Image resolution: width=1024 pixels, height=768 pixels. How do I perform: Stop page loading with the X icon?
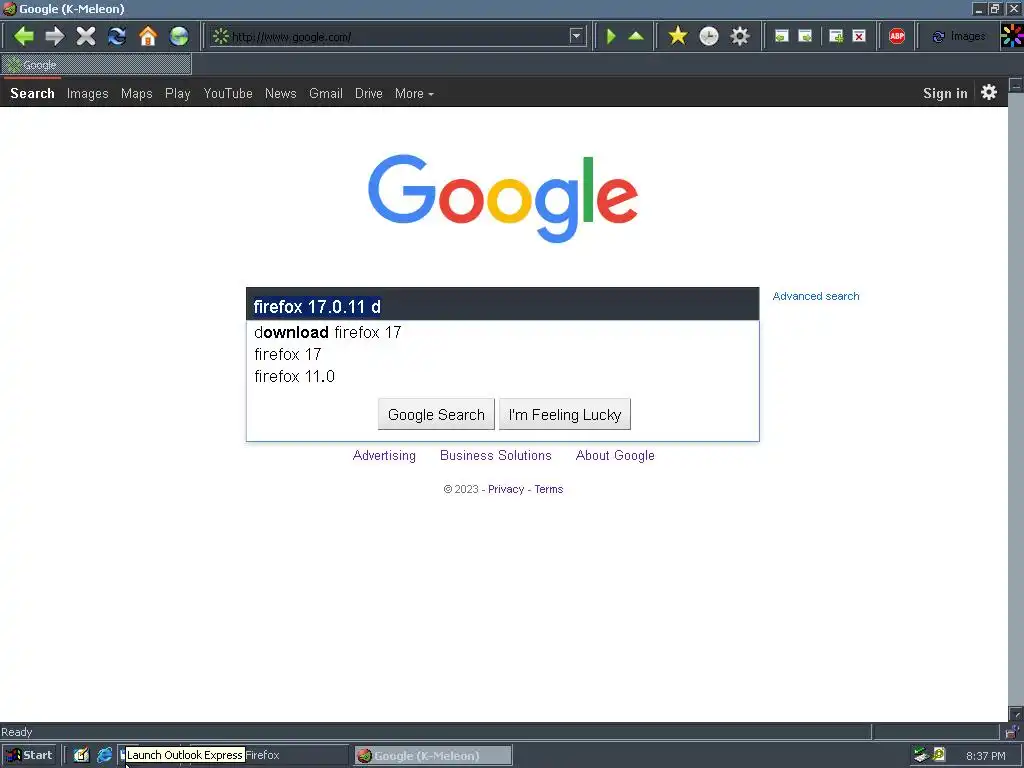[86, 36]
